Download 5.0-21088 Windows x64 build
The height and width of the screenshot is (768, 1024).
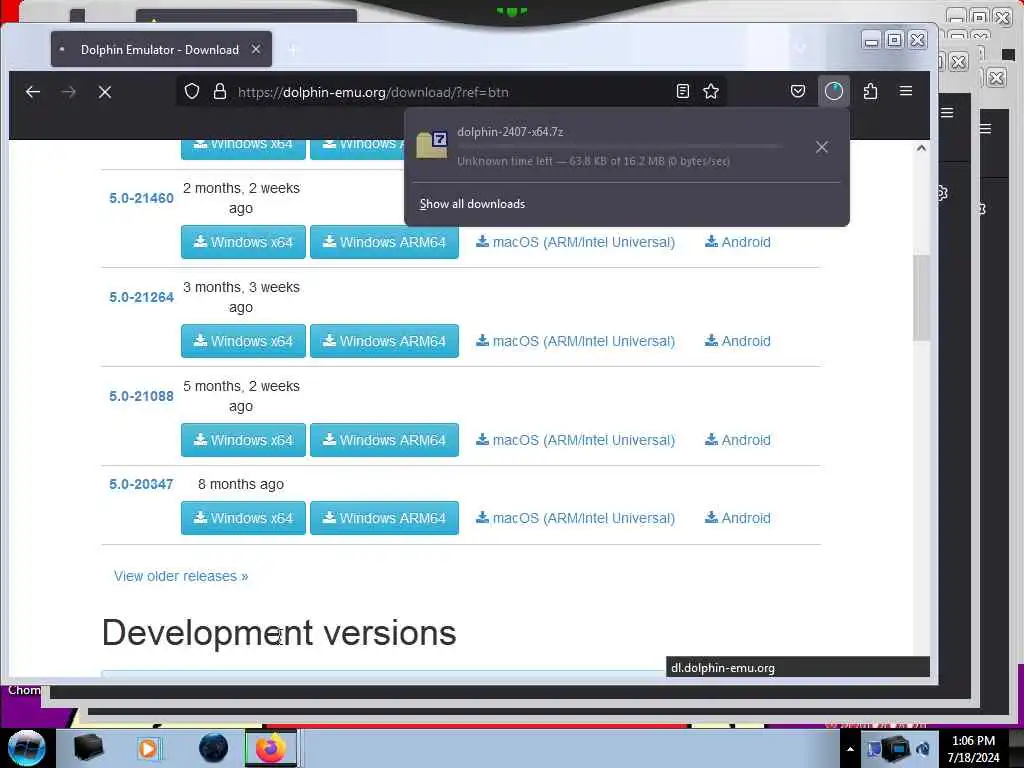click(x=243, y=440)
